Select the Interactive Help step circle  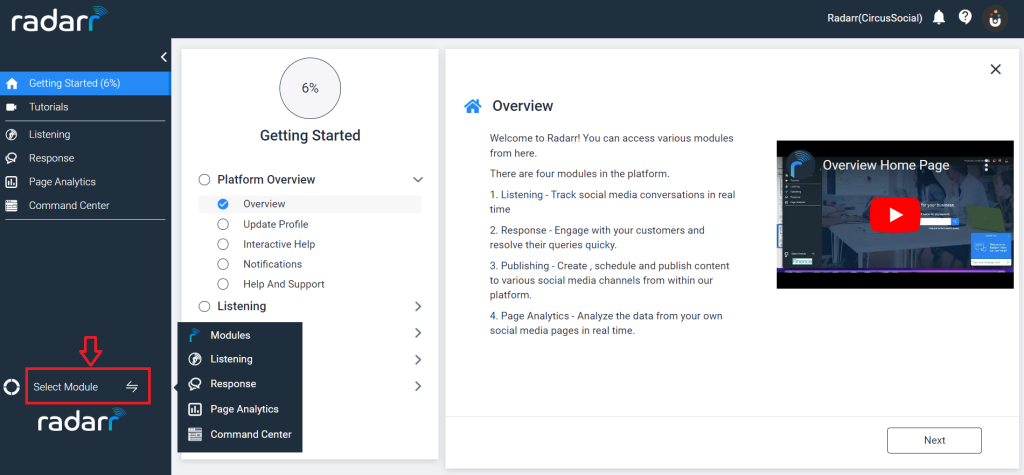[223, 244]
